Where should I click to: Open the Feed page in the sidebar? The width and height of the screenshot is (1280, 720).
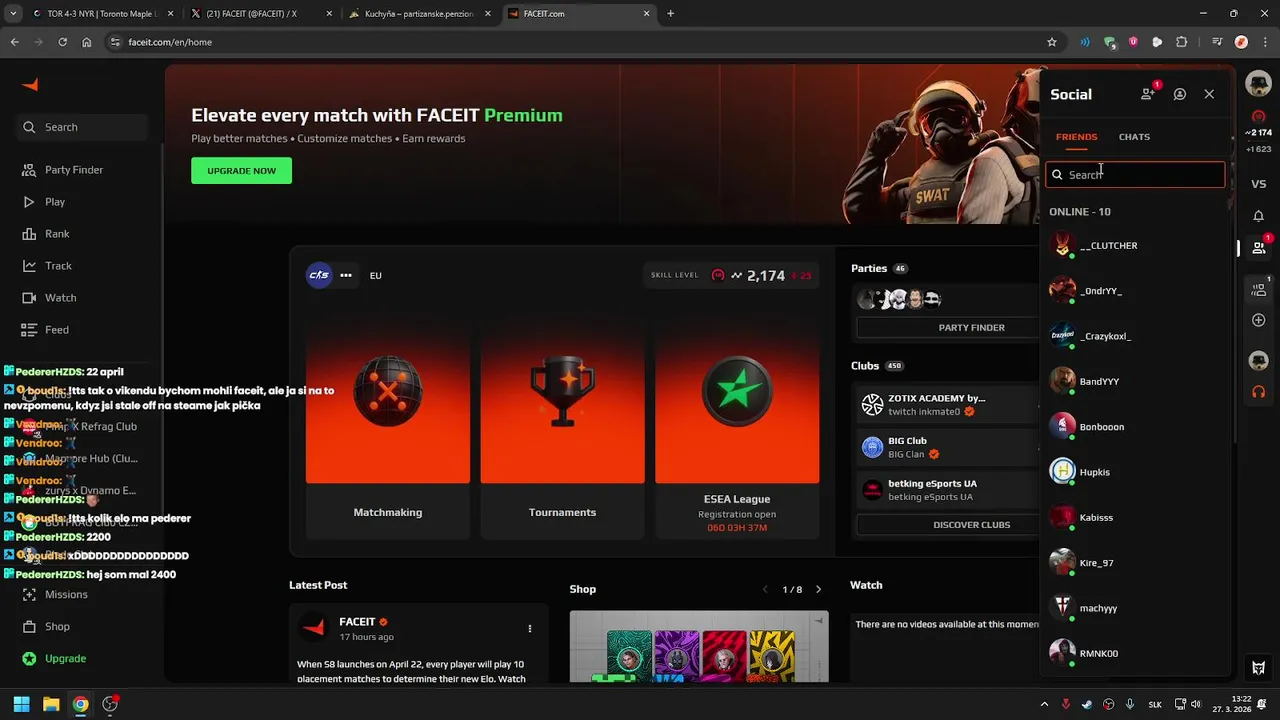[46, 330]
